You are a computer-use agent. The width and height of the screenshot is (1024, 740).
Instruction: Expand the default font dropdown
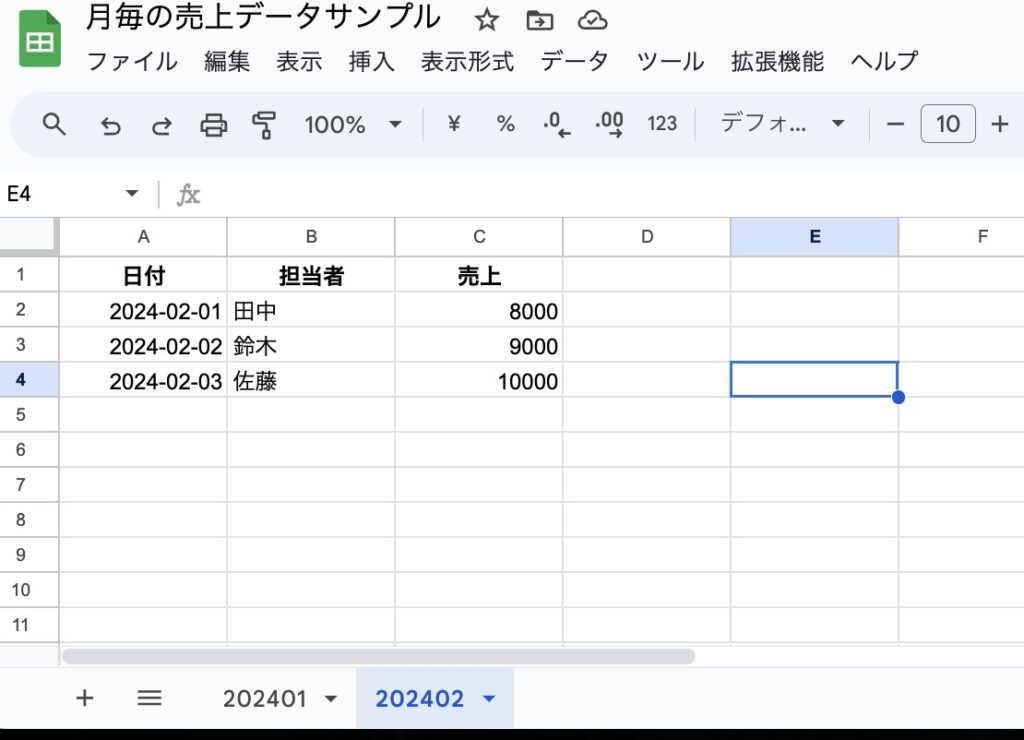point(782,124)
